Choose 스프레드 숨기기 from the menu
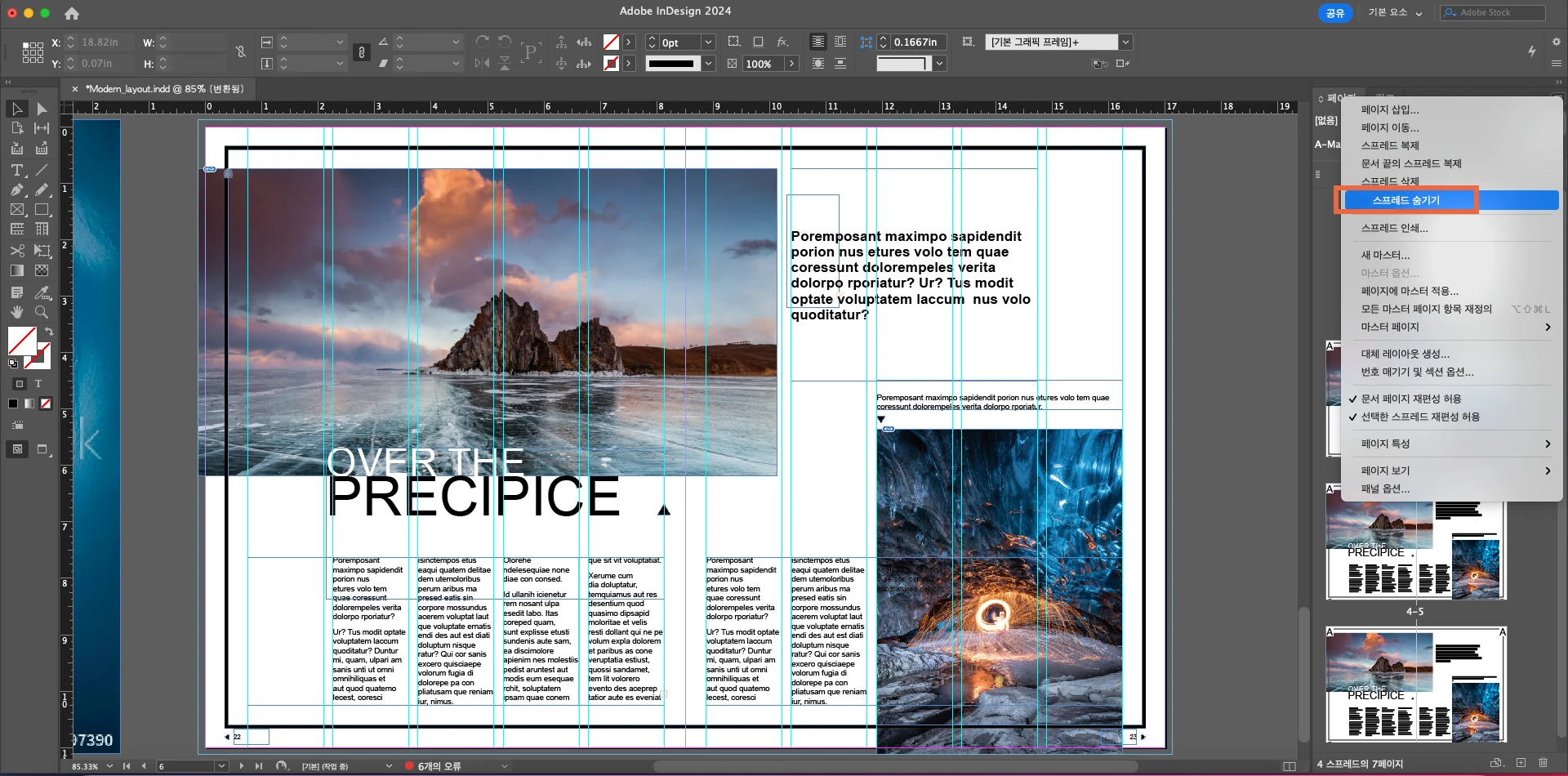The image size is (1568, 776). (1405, 200)
